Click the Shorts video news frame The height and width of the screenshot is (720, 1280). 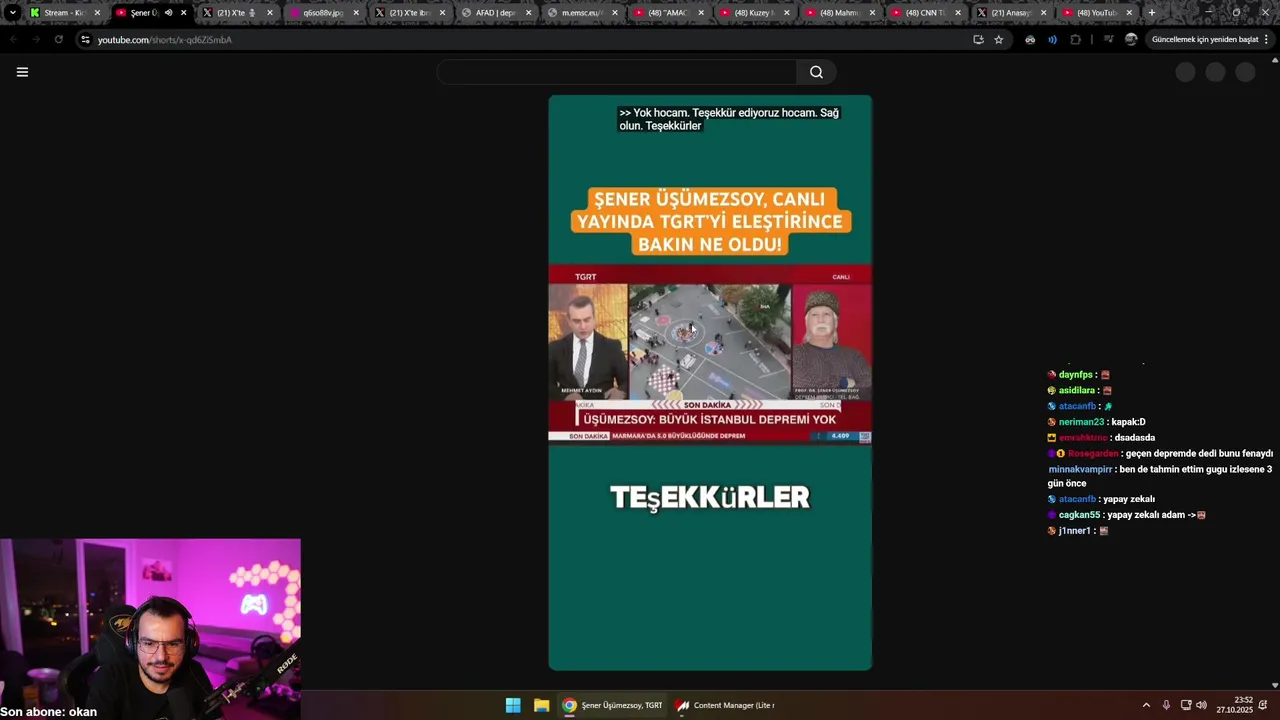point(710,353)
